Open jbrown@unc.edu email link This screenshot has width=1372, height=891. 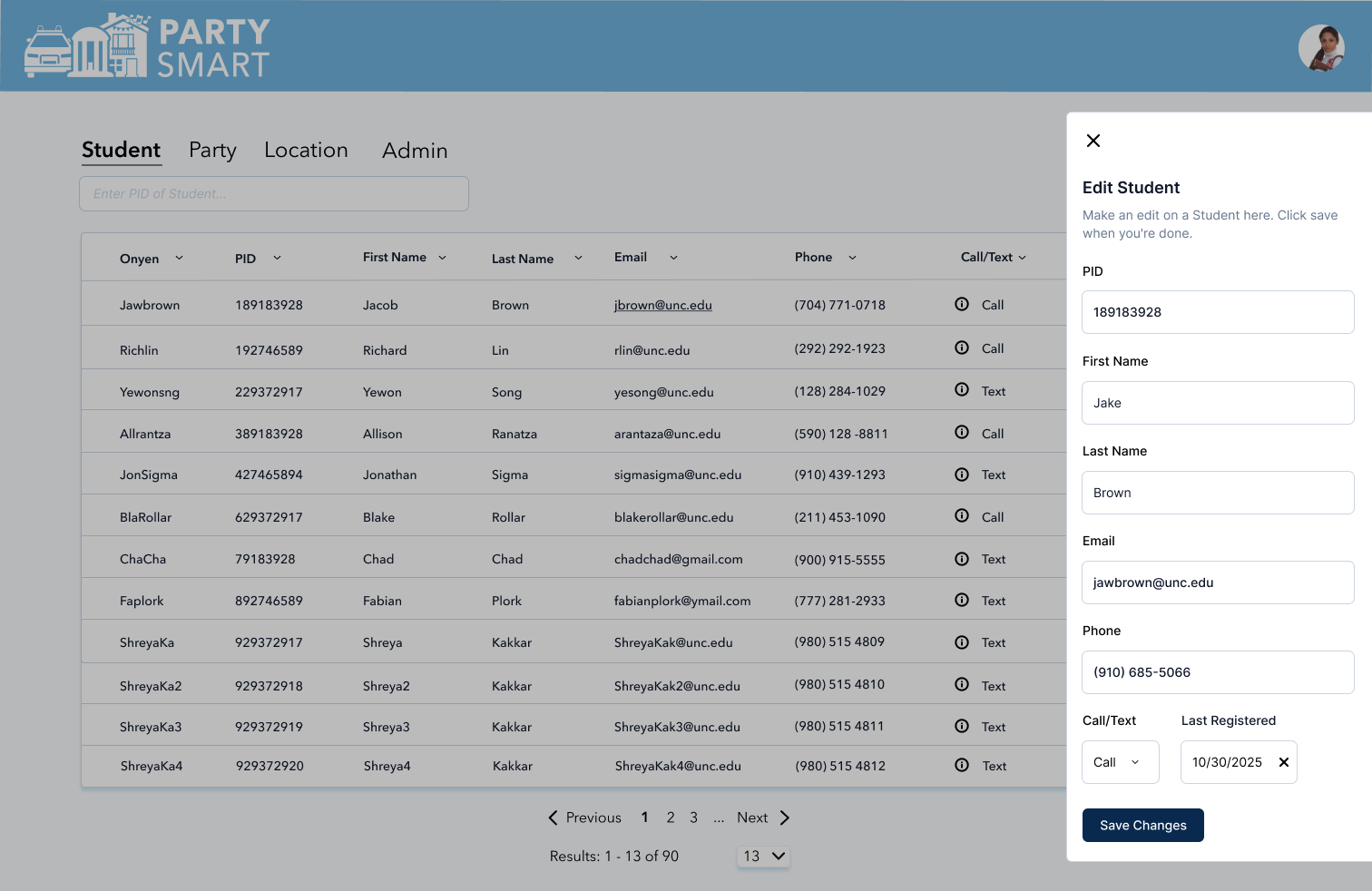point(662,305)
